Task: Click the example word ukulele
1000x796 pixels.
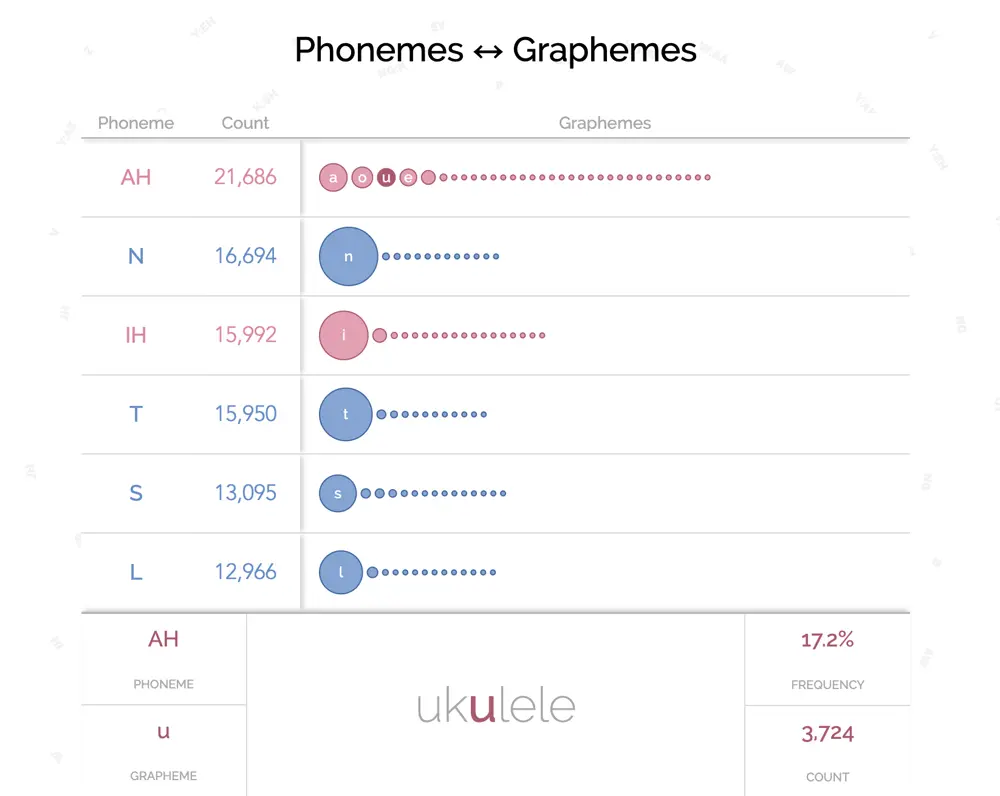Action: [496, 706]
